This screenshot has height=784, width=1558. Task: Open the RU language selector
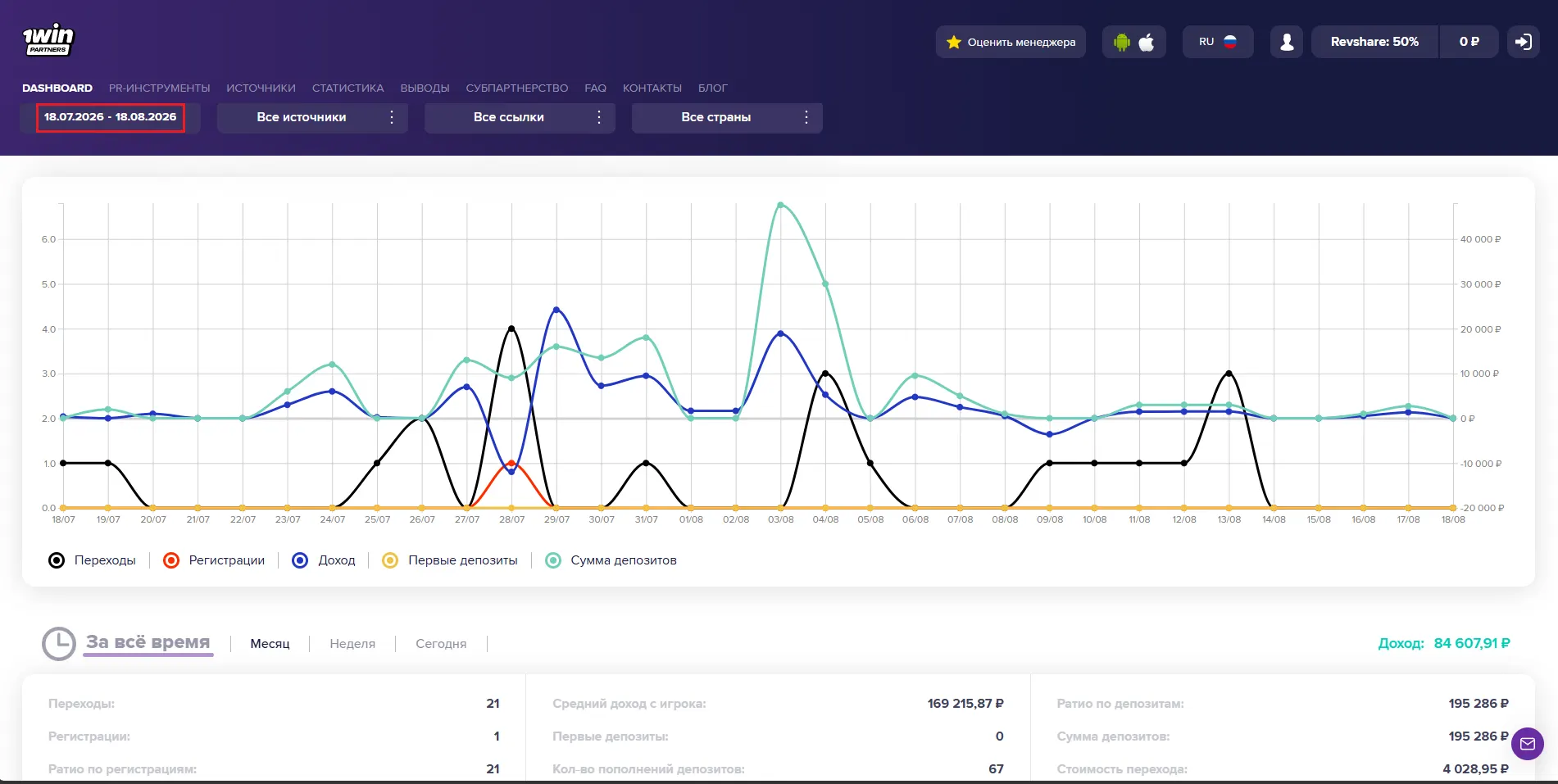[1218, 42]
